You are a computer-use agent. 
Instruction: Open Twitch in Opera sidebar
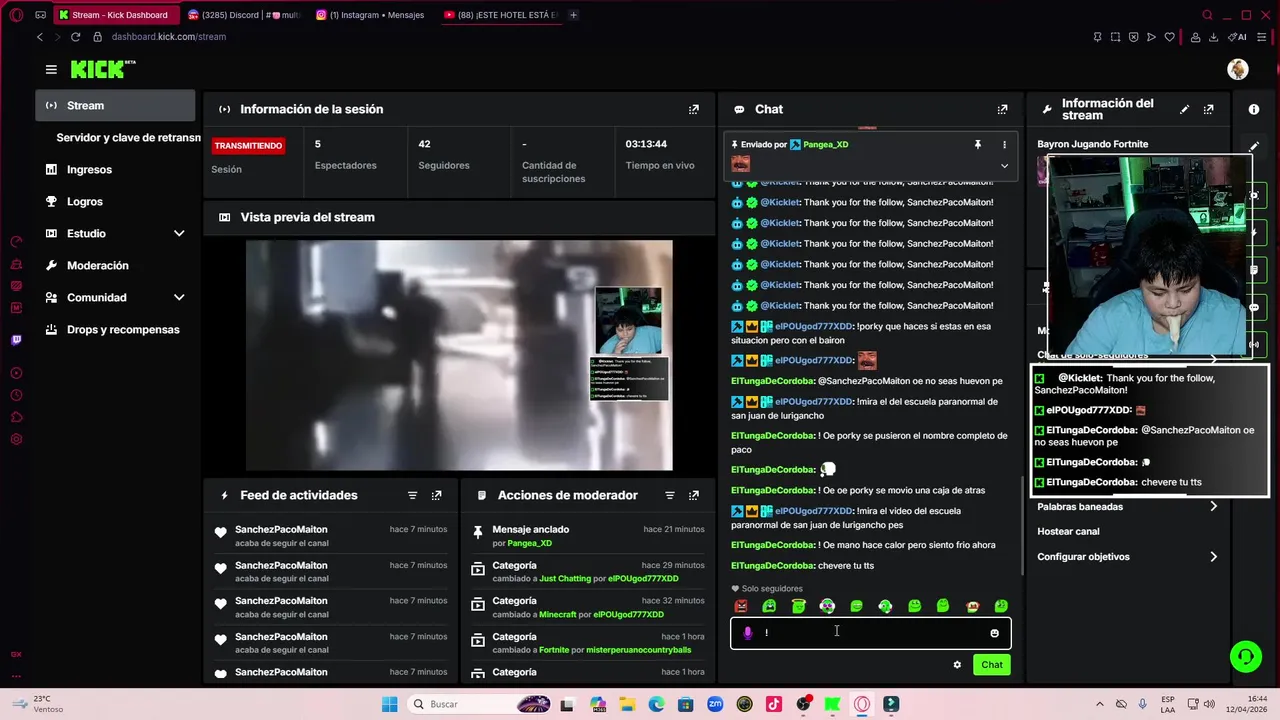[x=16, y=340]
